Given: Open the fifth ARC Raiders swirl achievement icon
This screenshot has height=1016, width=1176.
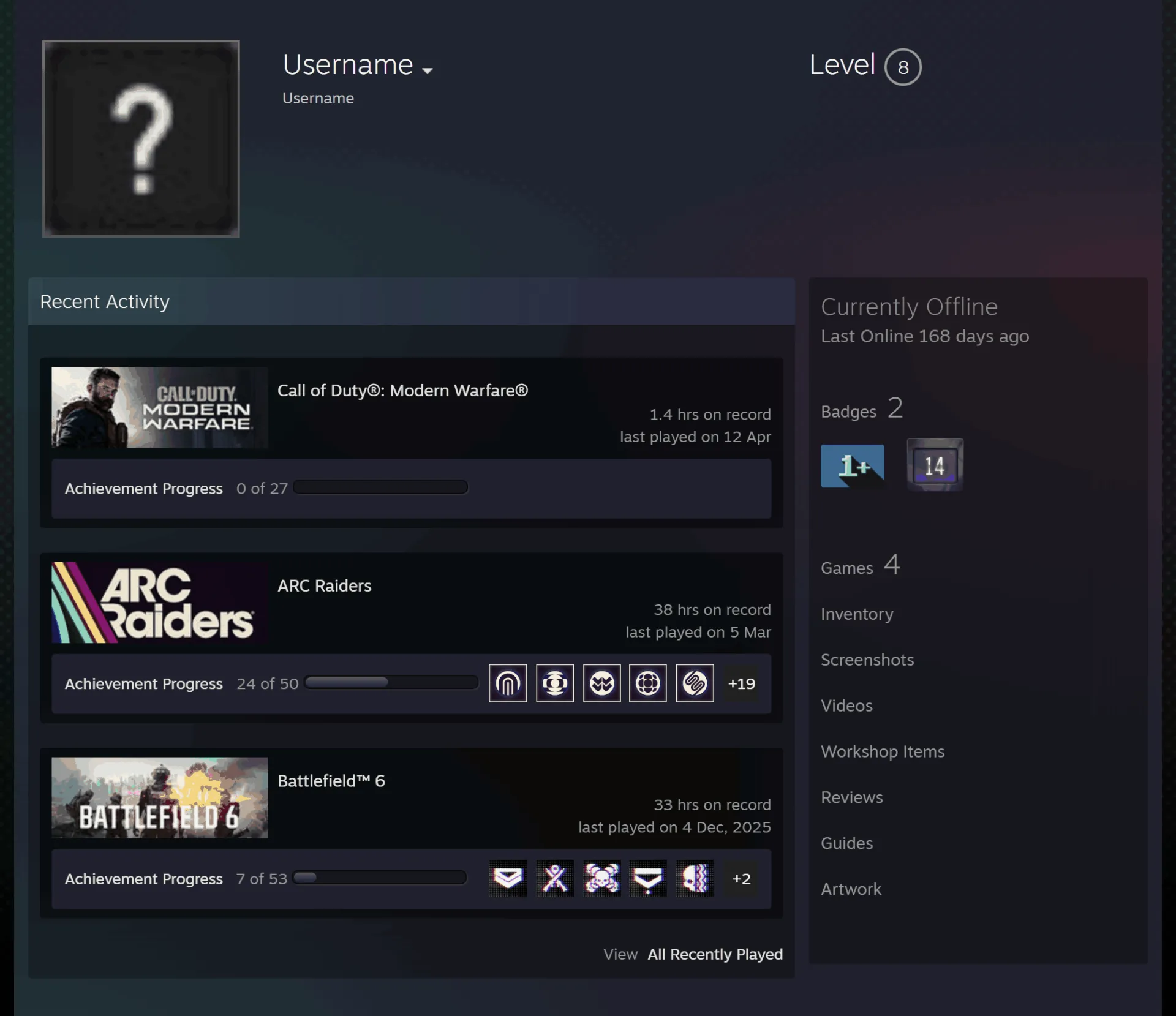Looking at the screenshot, I should tap(695, 683).
